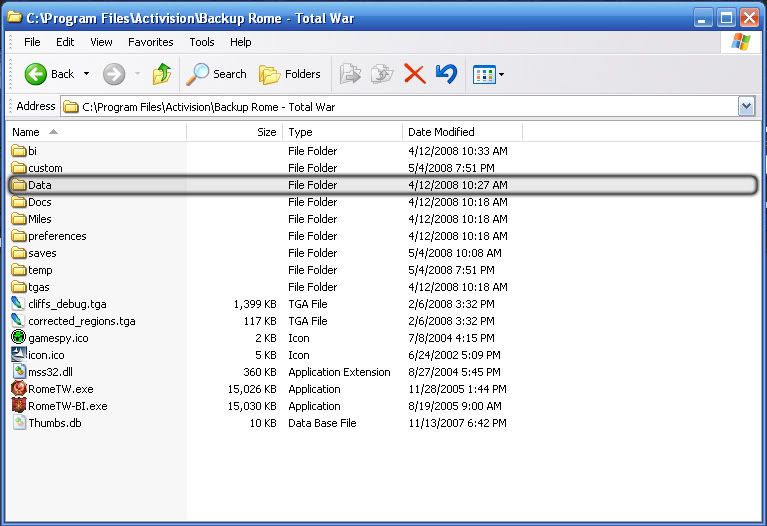Select the corrected_regions.tga file icon
Screen dimensions: 767x526
[18, 320]
